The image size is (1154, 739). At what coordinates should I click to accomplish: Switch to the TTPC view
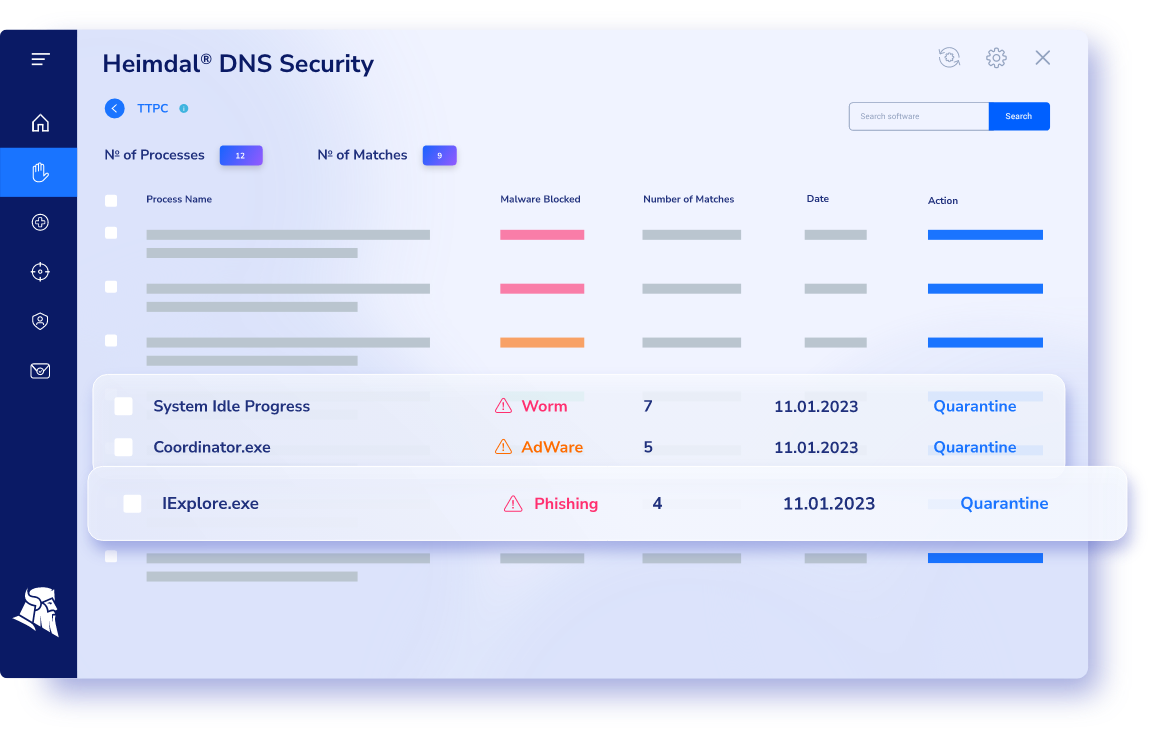coord(152,108)
